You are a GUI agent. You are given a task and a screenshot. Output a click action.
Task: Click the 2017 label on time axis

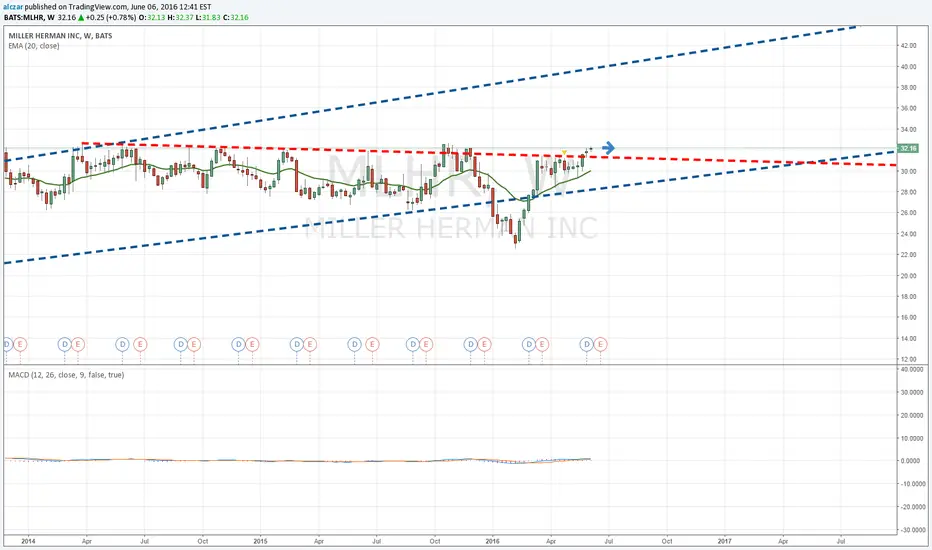point(725,541)
